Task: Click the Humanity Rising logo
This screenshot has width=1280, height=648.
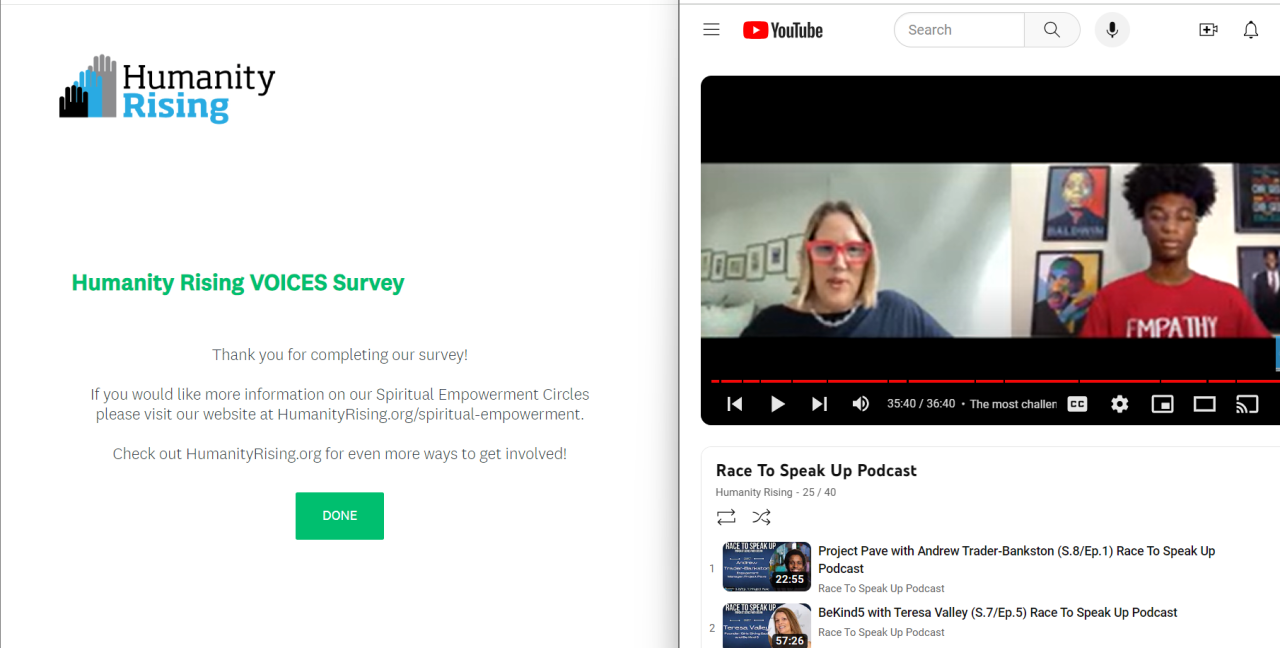Action: tap(167, 89)
